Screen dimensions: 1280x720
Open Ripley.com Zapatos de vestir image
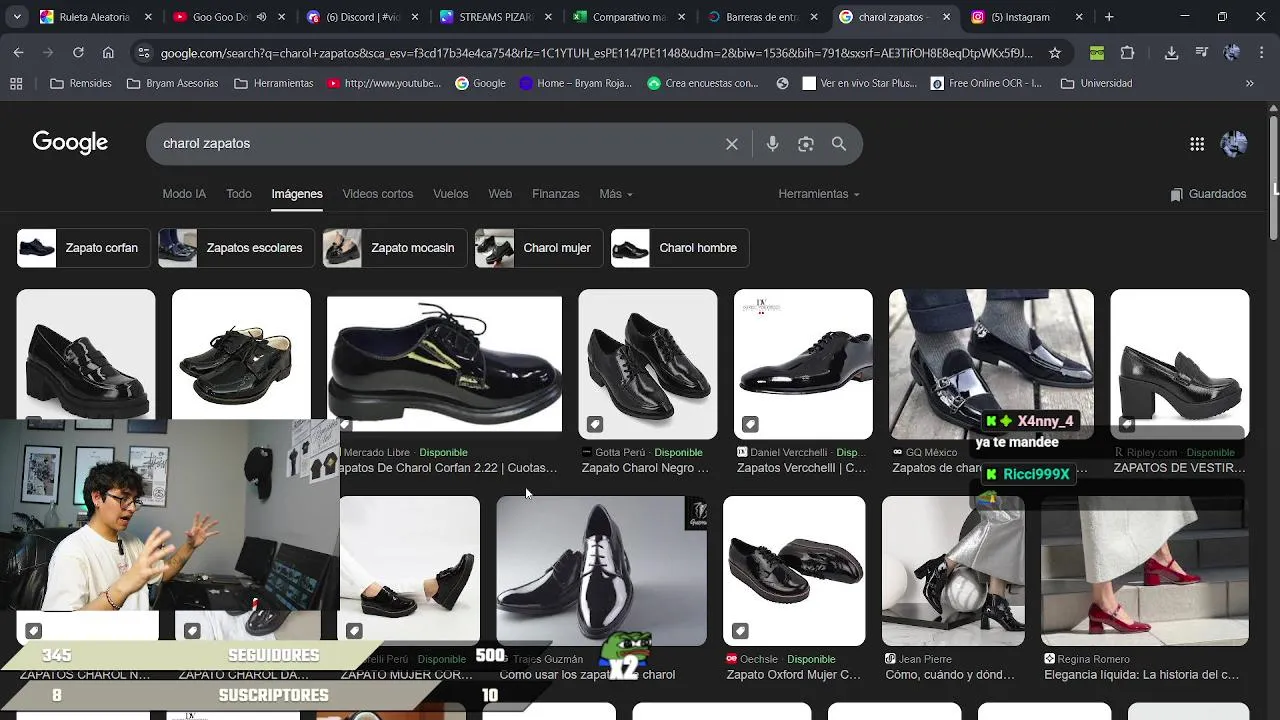(1179, 364)
